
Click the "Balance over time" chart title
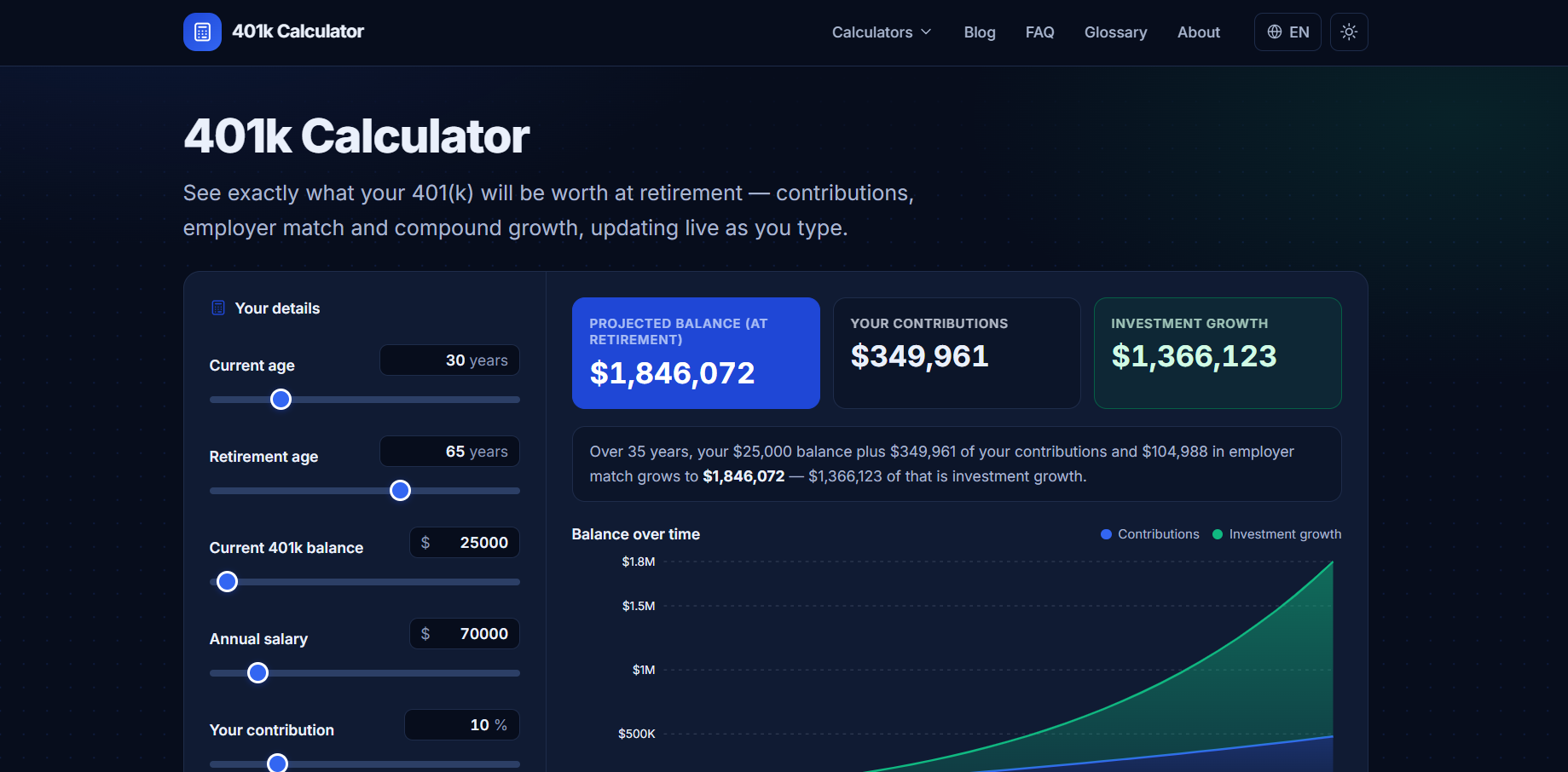coord(636,534)
